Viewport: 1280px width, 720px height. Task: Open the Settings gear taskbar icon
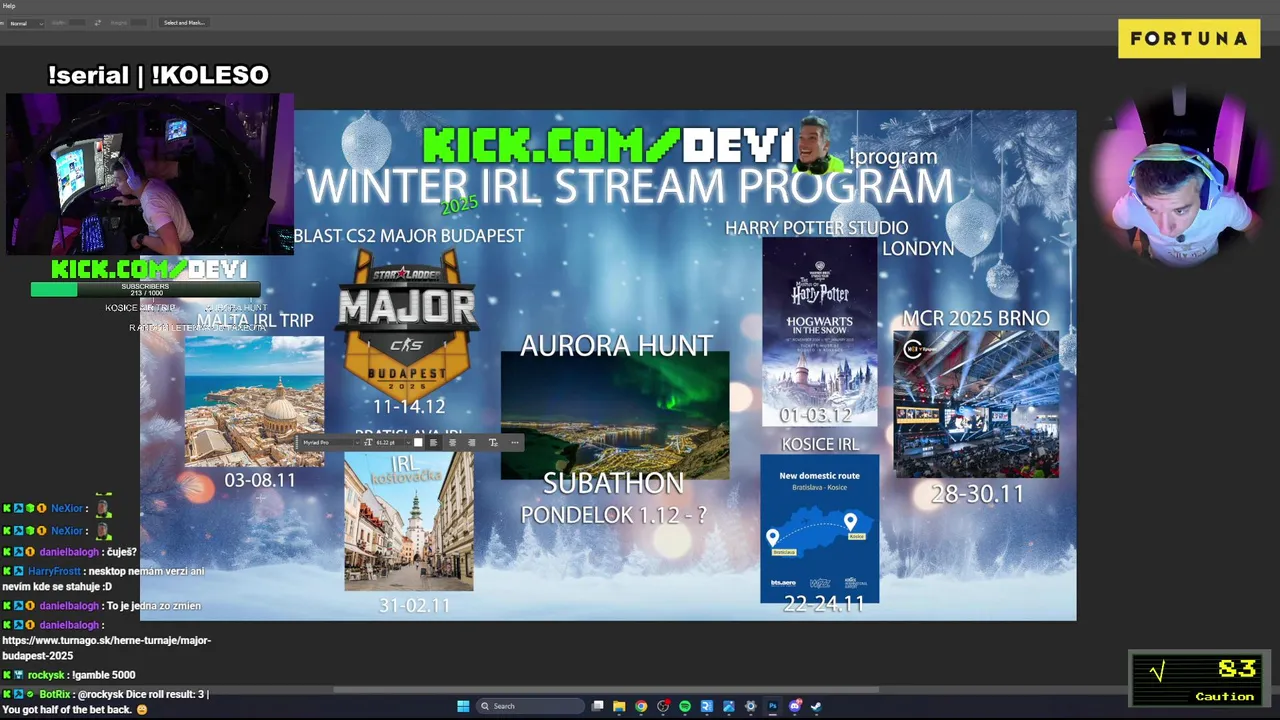(751, 706)
